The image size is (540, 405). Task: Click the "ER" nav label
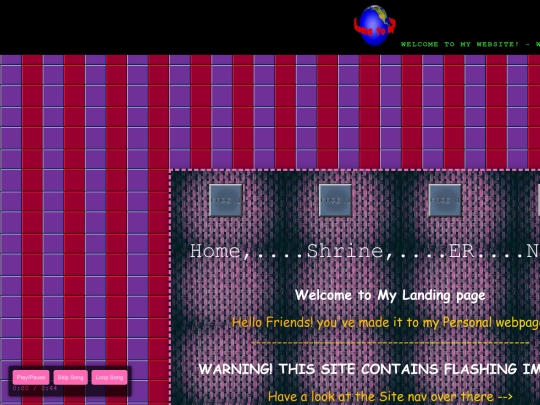[x=461, y=251]
